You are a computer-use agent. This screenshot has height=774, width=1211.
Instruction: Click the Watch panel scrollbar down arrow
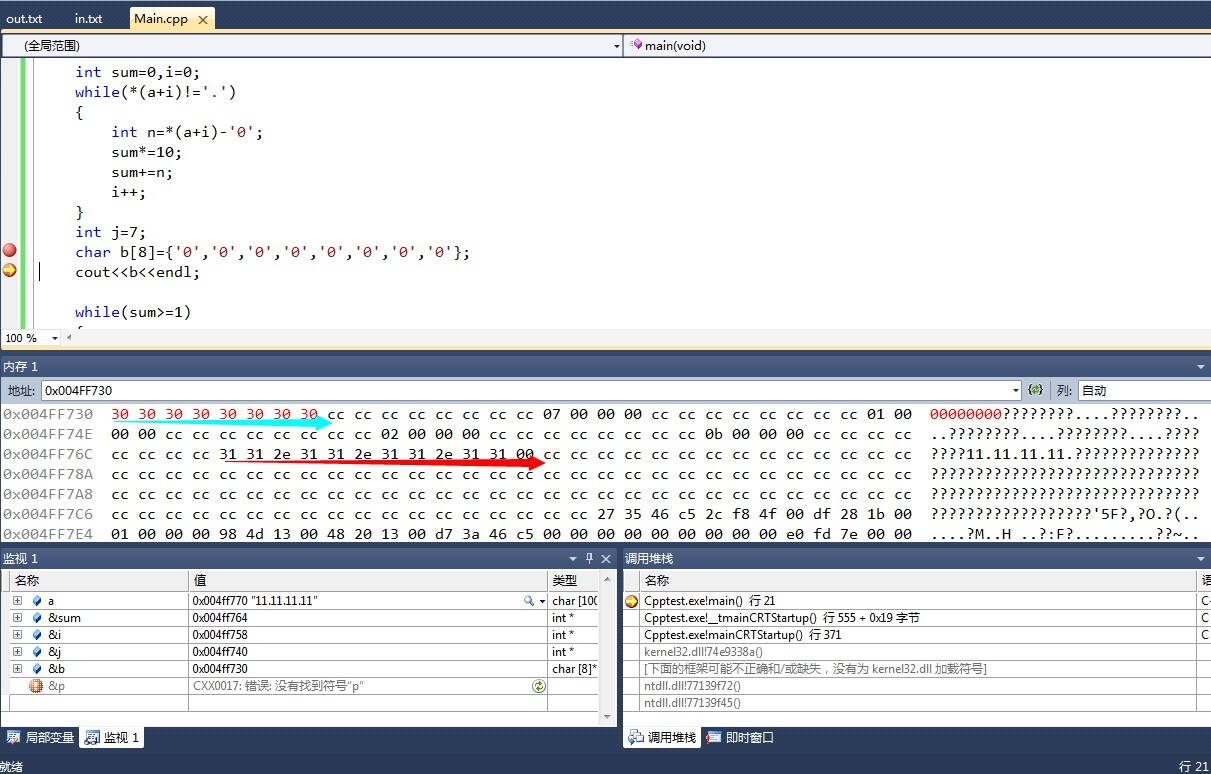tap(606, 716)
